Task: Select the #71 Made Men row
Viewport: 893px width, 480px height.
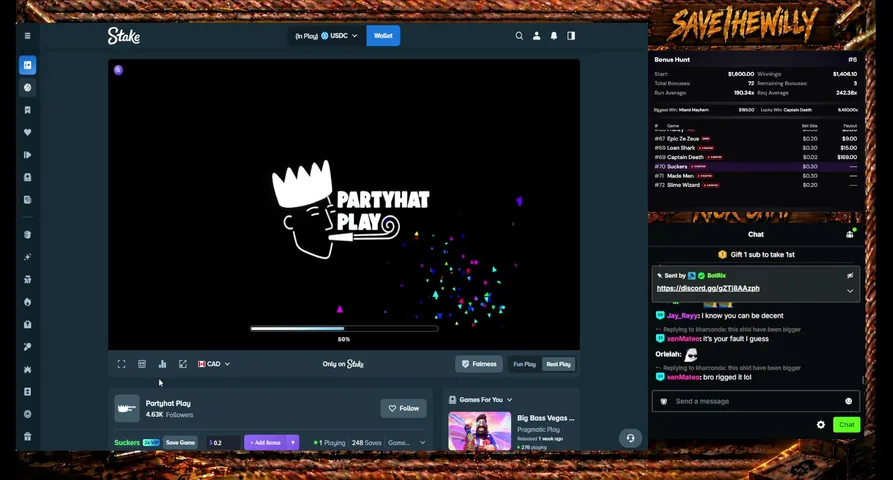Action: pyautogui.click(x=756, y=176)
